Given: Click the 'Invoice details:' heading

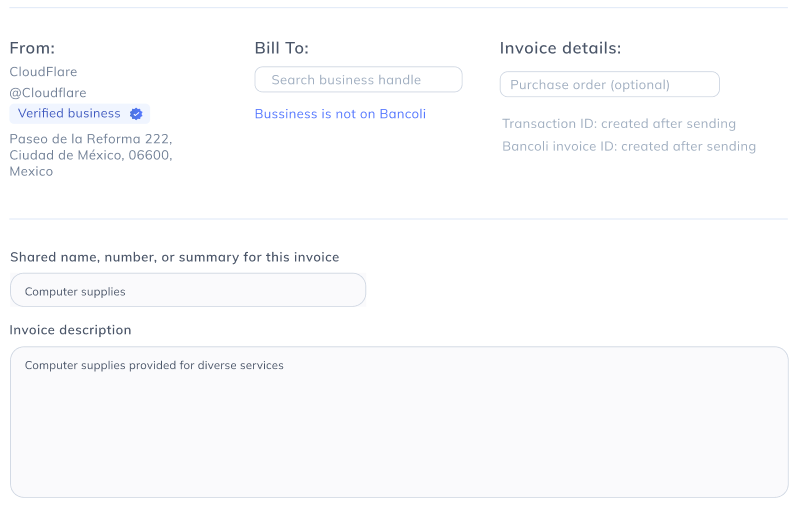Looking at the screenshot, I should tap(560, 48).
